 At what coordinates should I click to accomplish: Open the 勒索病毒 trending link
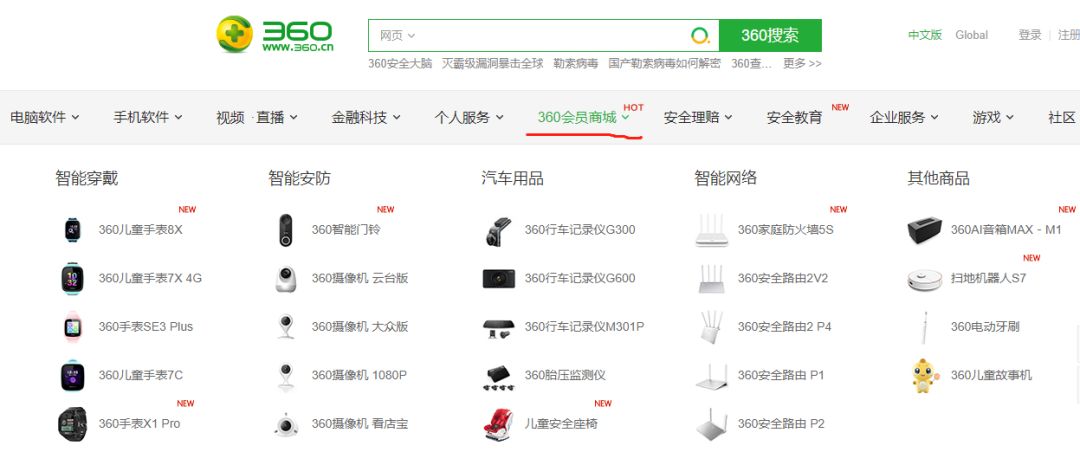click(576, 63)
